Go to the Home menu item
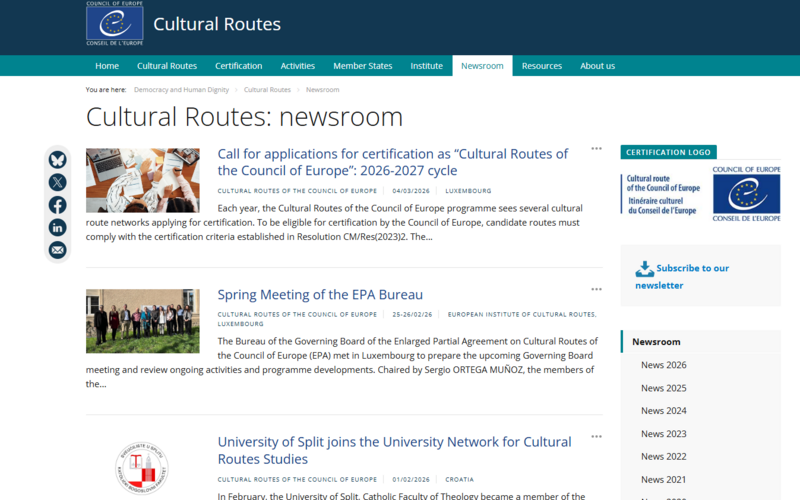 point(107,66)
